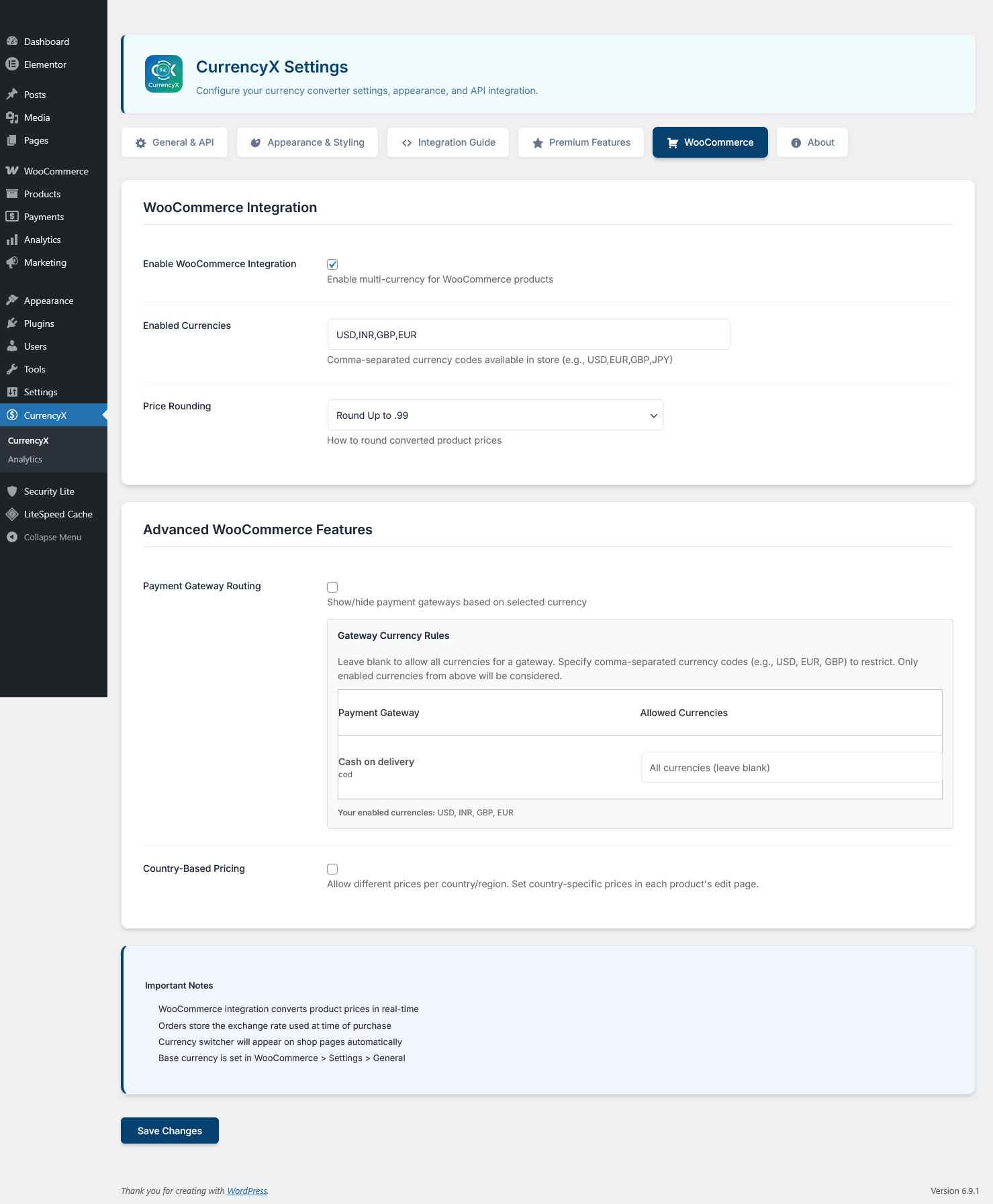Open the Integration Guide tab
The image size is (993, 1204).
[448, 142]
